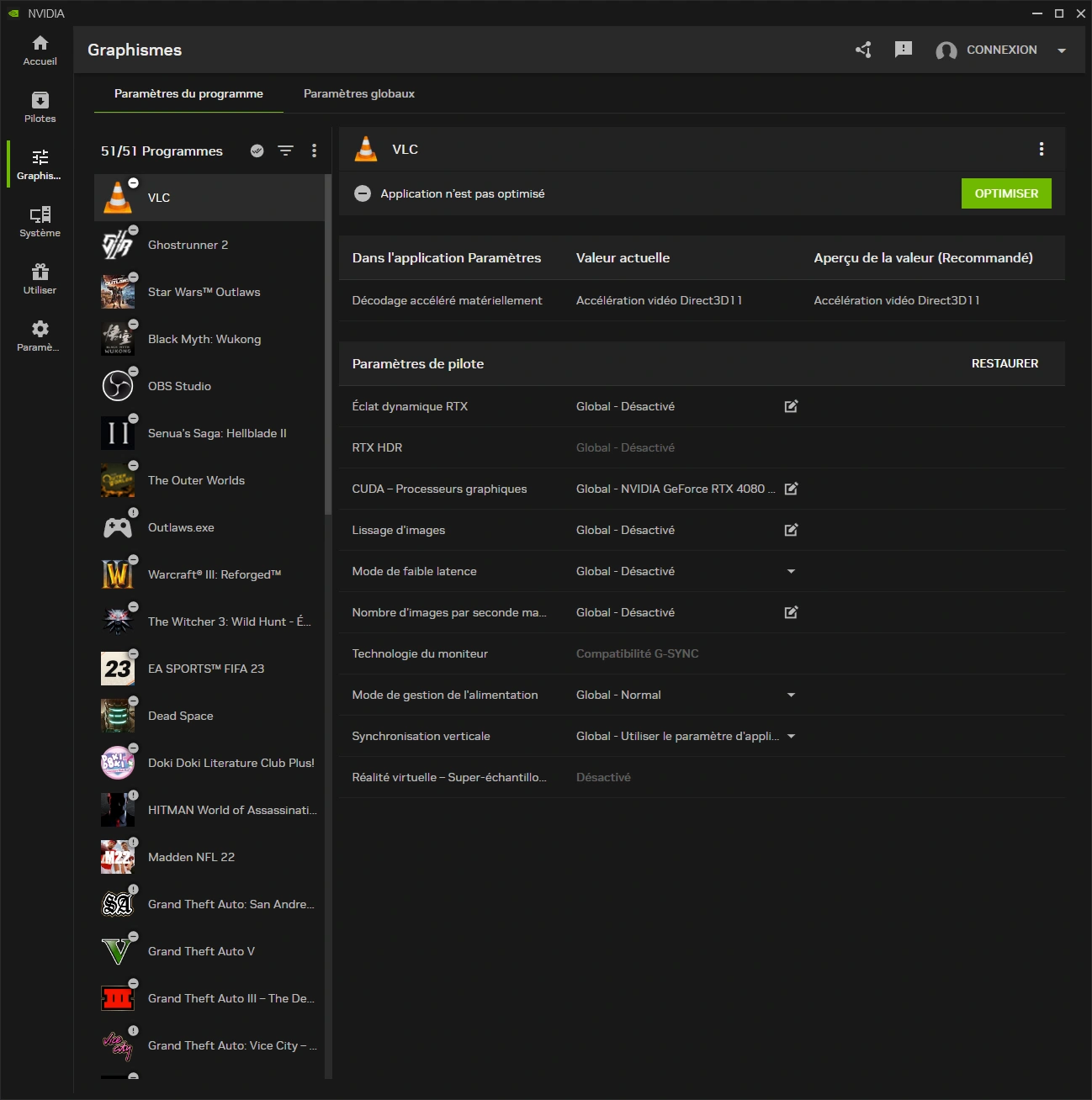Expand the Mode de faible latence dropdown
Image resolution: width=1092 pixels, height=1100 pixels.
[x=791, y=571]
